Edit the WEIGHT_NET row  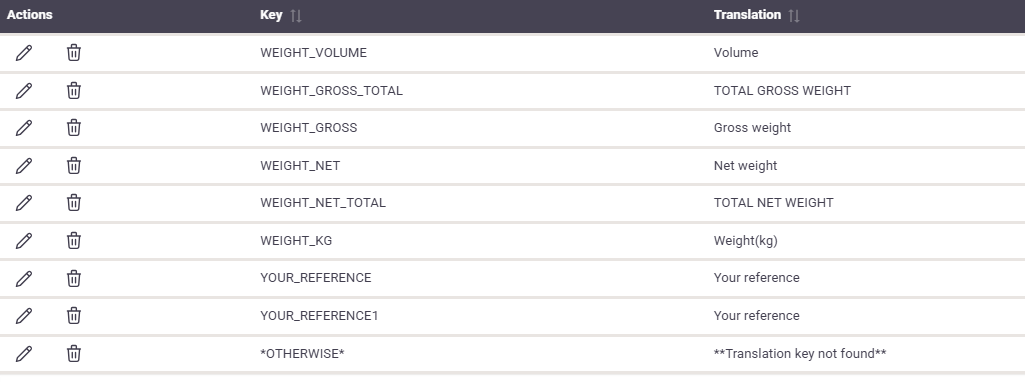(24, 165)
